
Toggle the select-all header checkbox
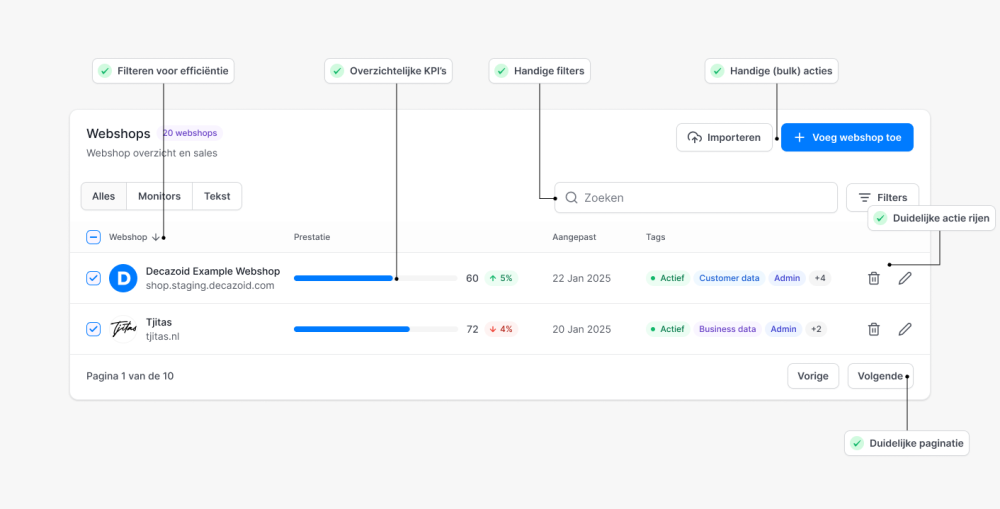coord(93,237)
